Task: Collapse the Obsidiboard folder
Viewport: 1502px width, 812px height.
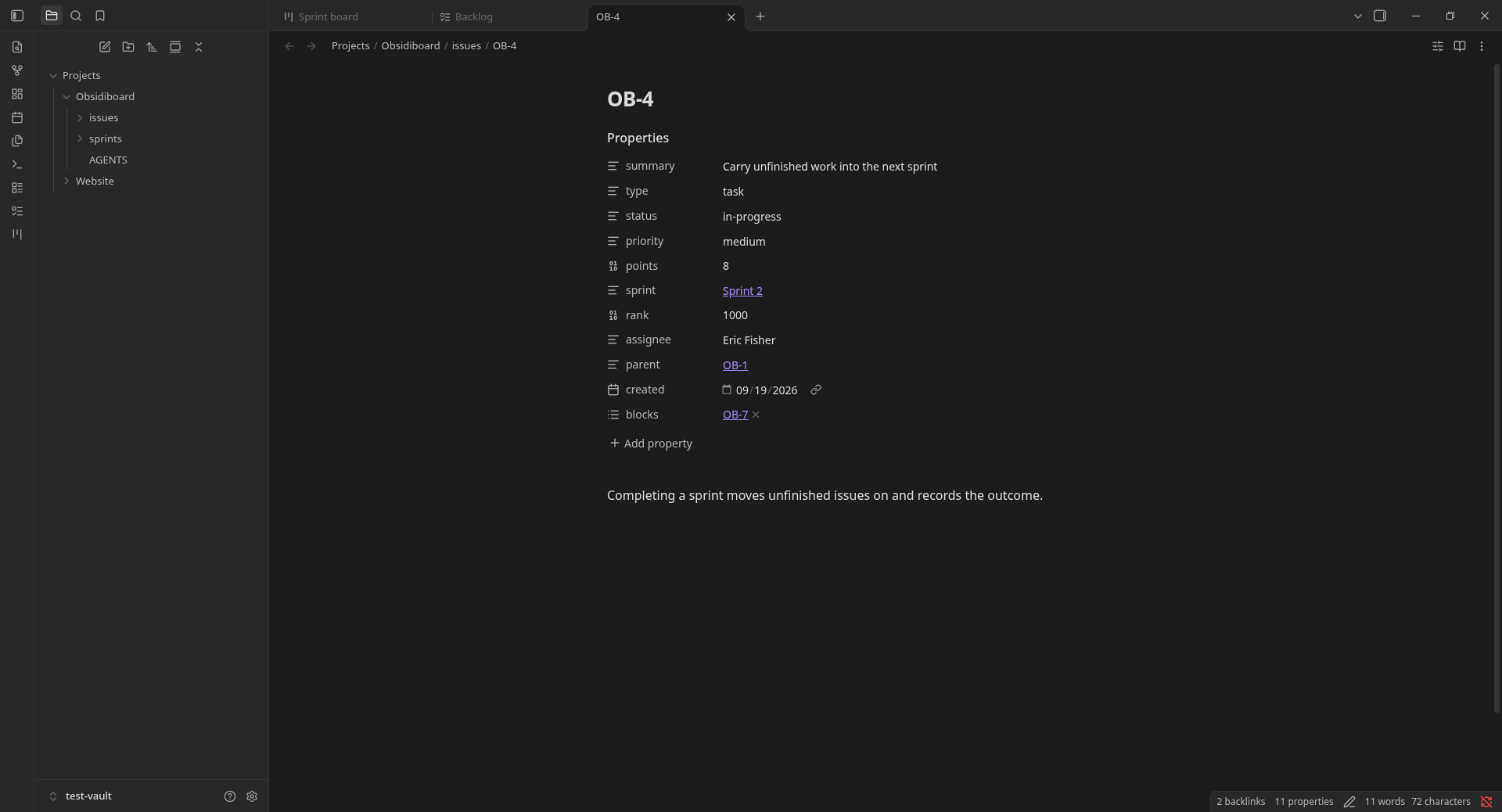Action: click(x=66, y=97)
